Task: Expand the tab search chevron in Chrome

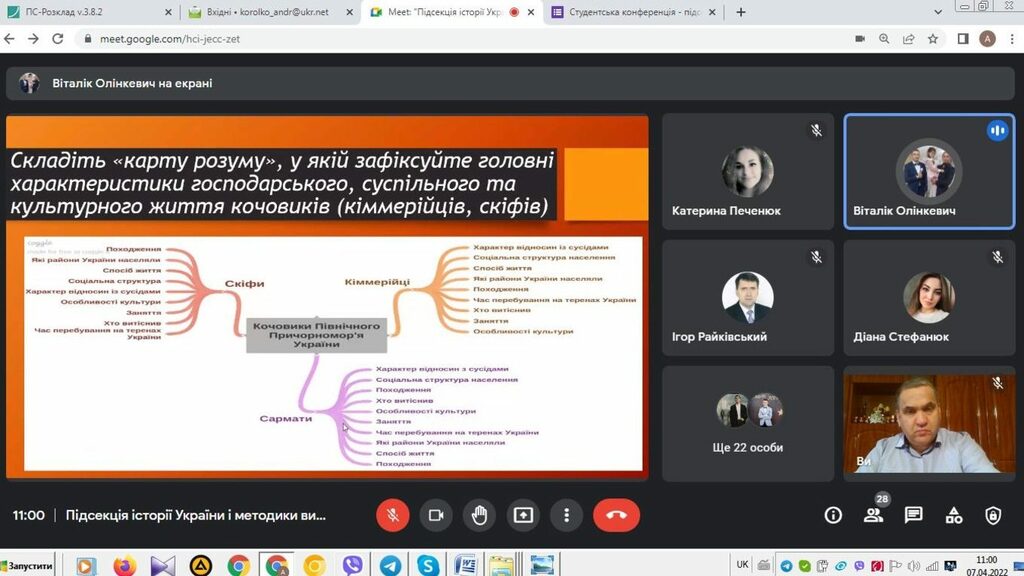Action: tap(937, 13)
